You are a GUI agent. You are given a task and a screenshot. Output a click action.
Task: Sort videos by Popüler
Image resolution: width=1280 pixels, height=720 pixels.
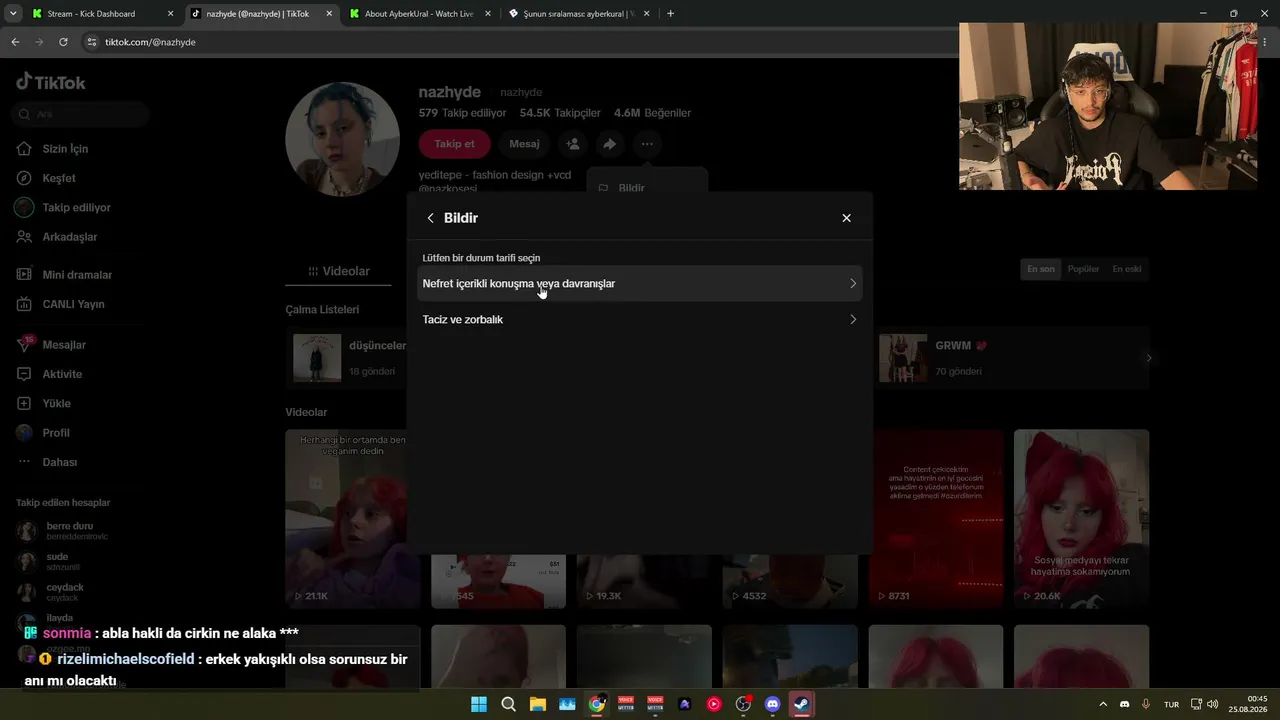click(x=1083, y=269)
